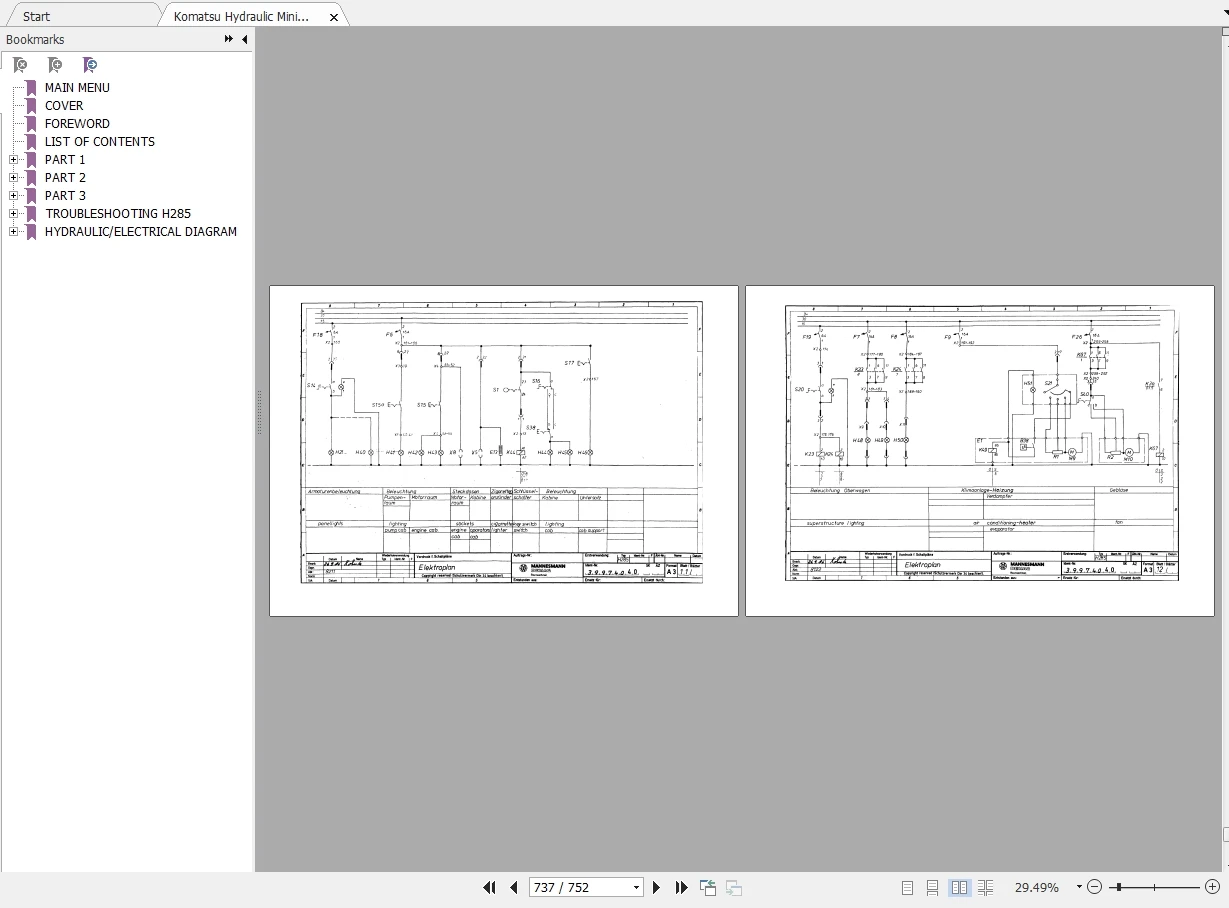The width and height of the screenshot is (1229, 908).
Task: Toggle two-page facing view
Action: [x=959, y=887]
